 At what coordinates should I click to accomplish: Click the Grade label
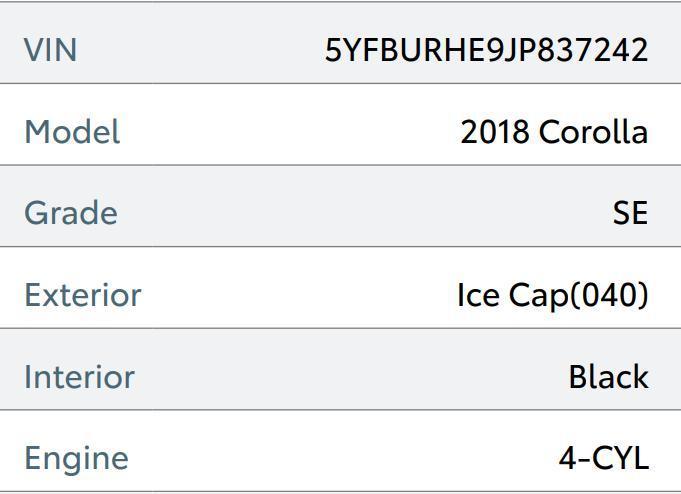70,213
